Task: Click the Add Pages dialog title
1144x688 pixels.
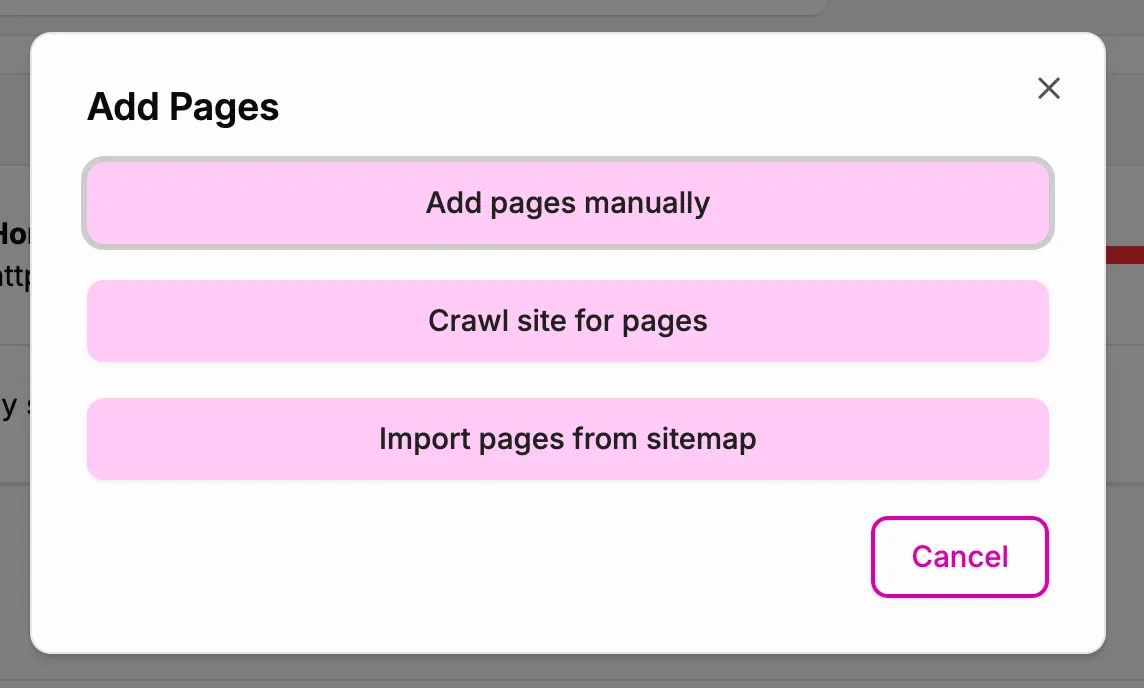Action: pos(184,107)
